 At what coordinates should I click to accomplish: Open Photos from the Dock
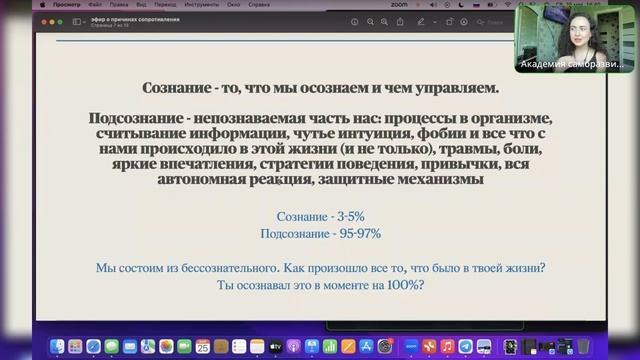tap(166, 347)
